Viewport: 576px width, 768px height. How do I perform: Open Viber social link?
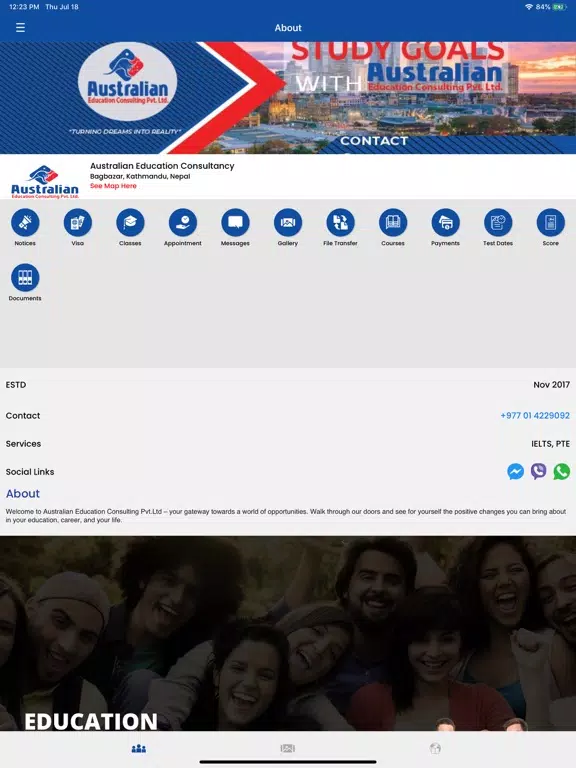tap(538, 472)
